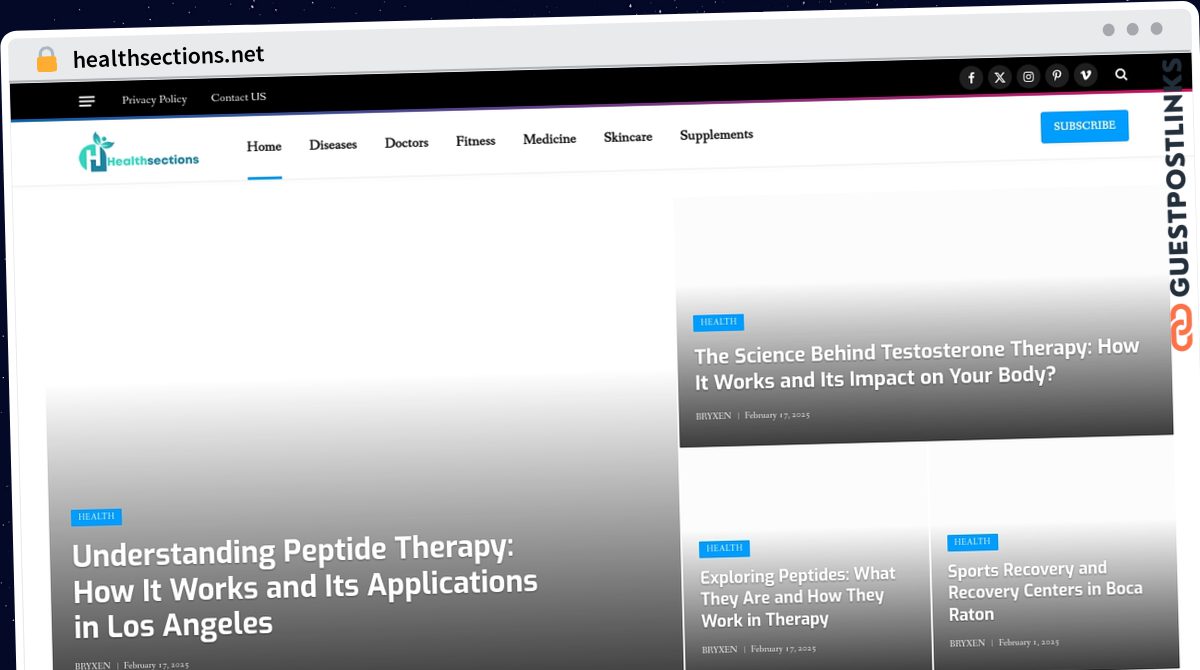Click BRYXEN author under Exploring Peptides article
The width and height of the screenshot is (1200, 670).
click(719, 650)
